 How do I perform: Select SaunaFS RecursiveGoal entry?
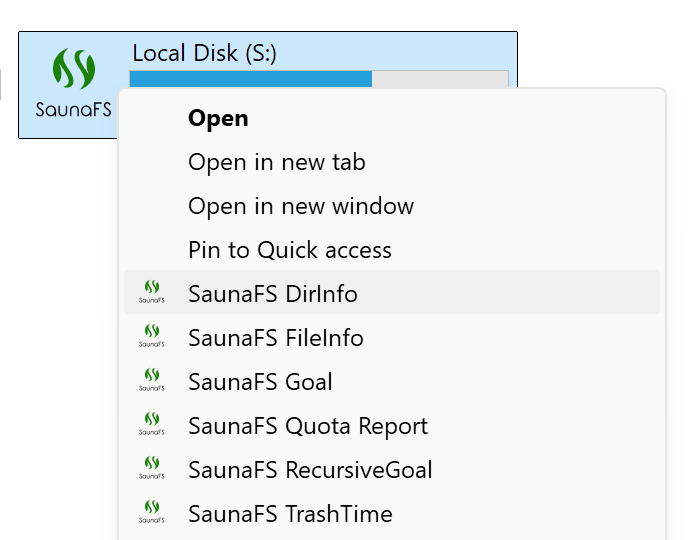[392, 469]
